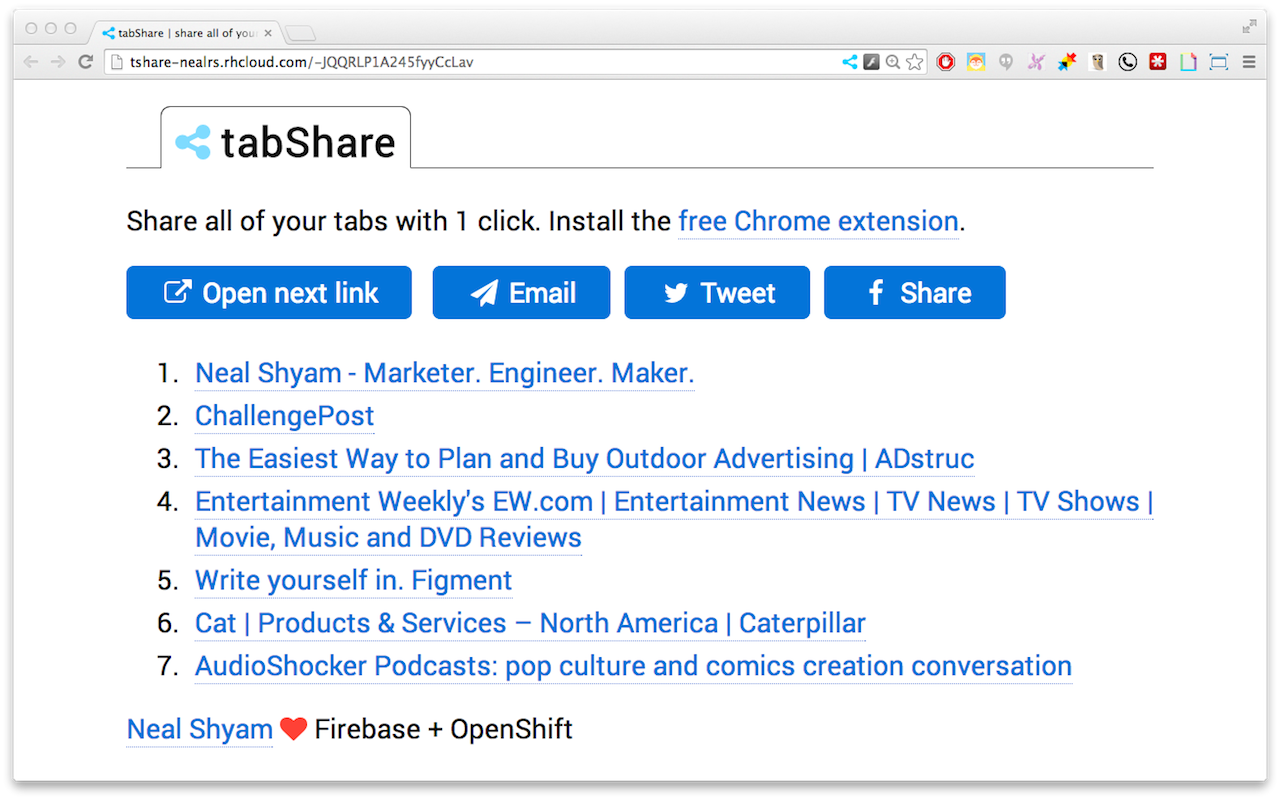The image size is (1280, 800).
Task: Click the fullscreen arrows in the window corner
Action: point(1249,27)
